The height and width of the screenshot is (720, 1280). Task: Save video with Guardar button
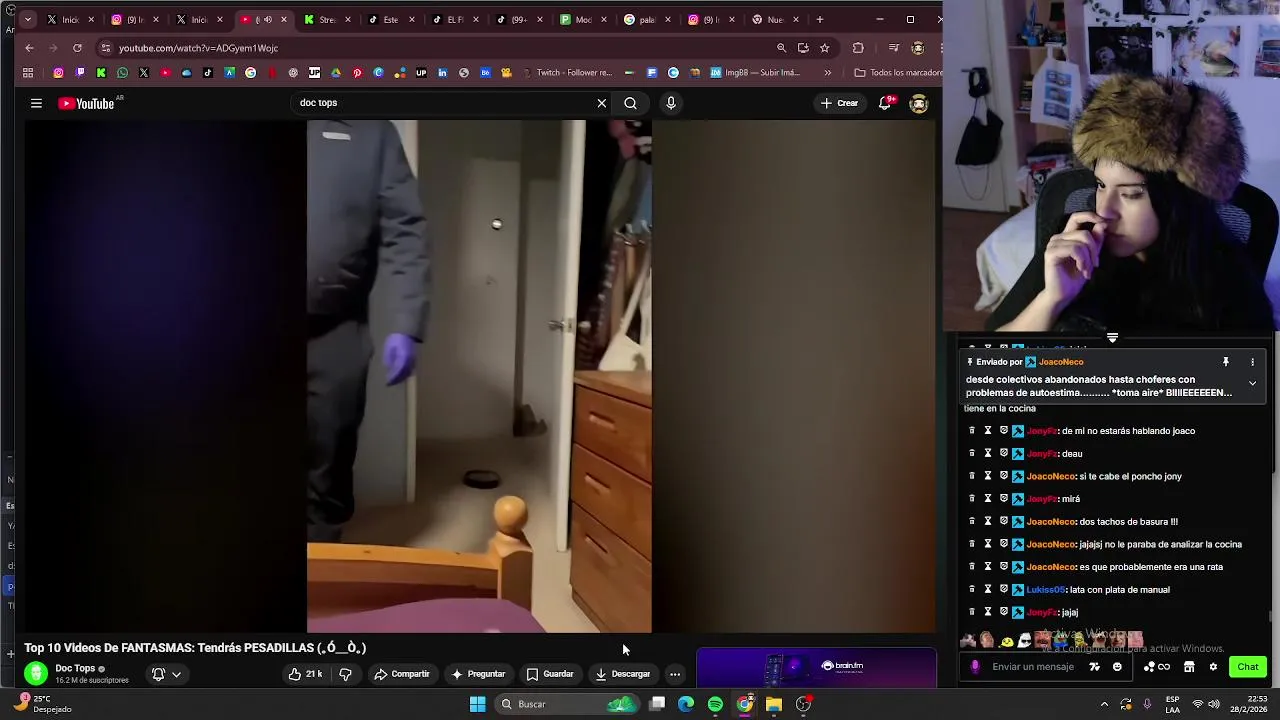click(x=550, y=674)
